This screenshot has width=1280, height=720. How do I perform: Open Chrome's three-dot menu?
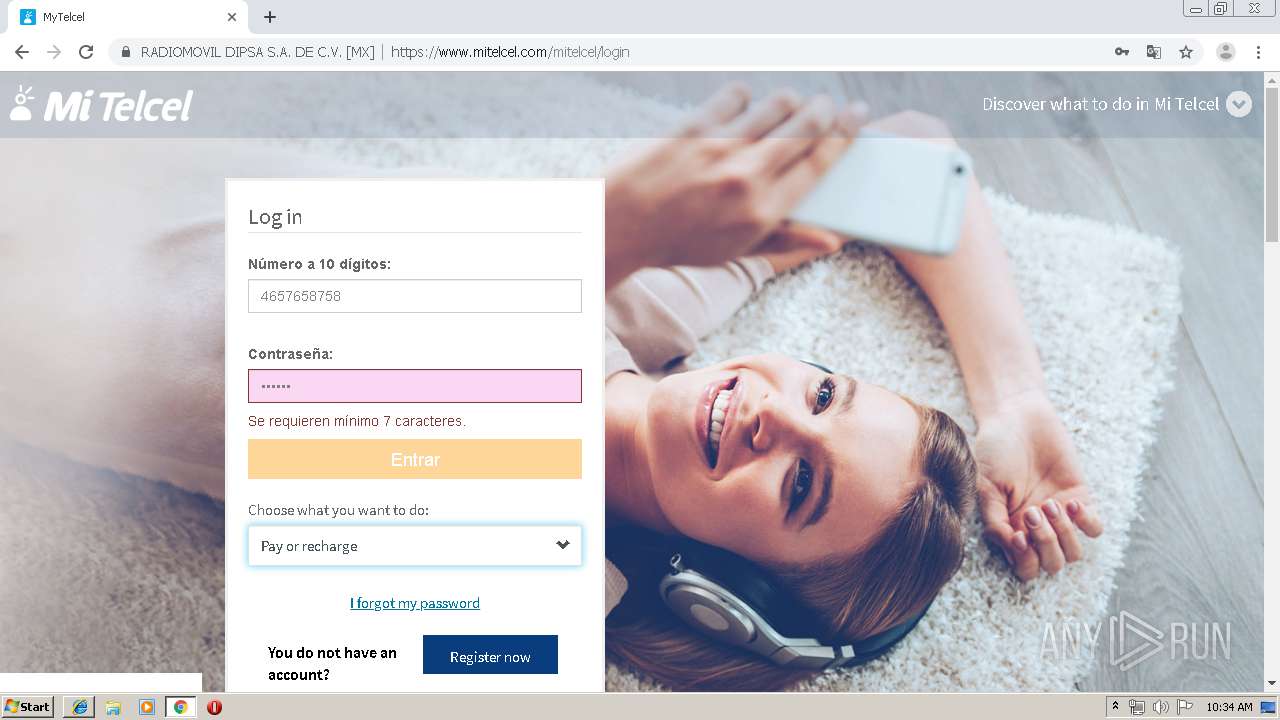(x=1258, y=52)
